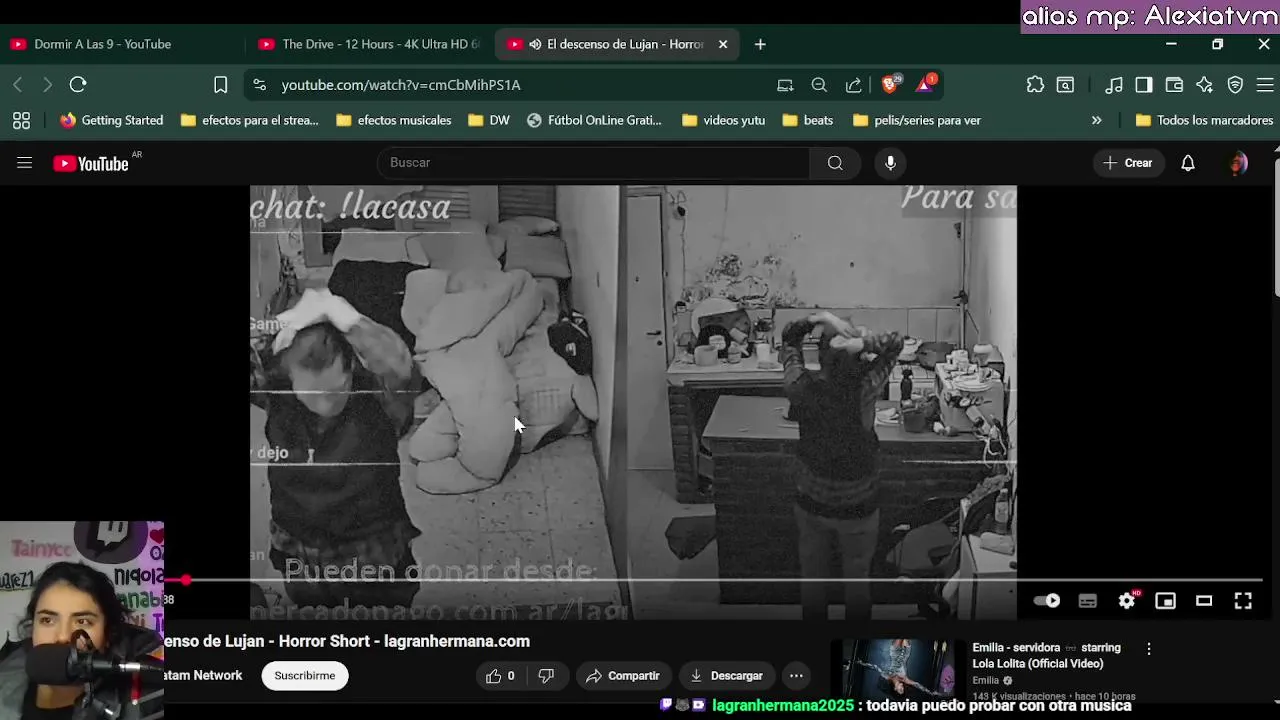Open a new browser tab
1280x720 pixels.
coord(760,44)
